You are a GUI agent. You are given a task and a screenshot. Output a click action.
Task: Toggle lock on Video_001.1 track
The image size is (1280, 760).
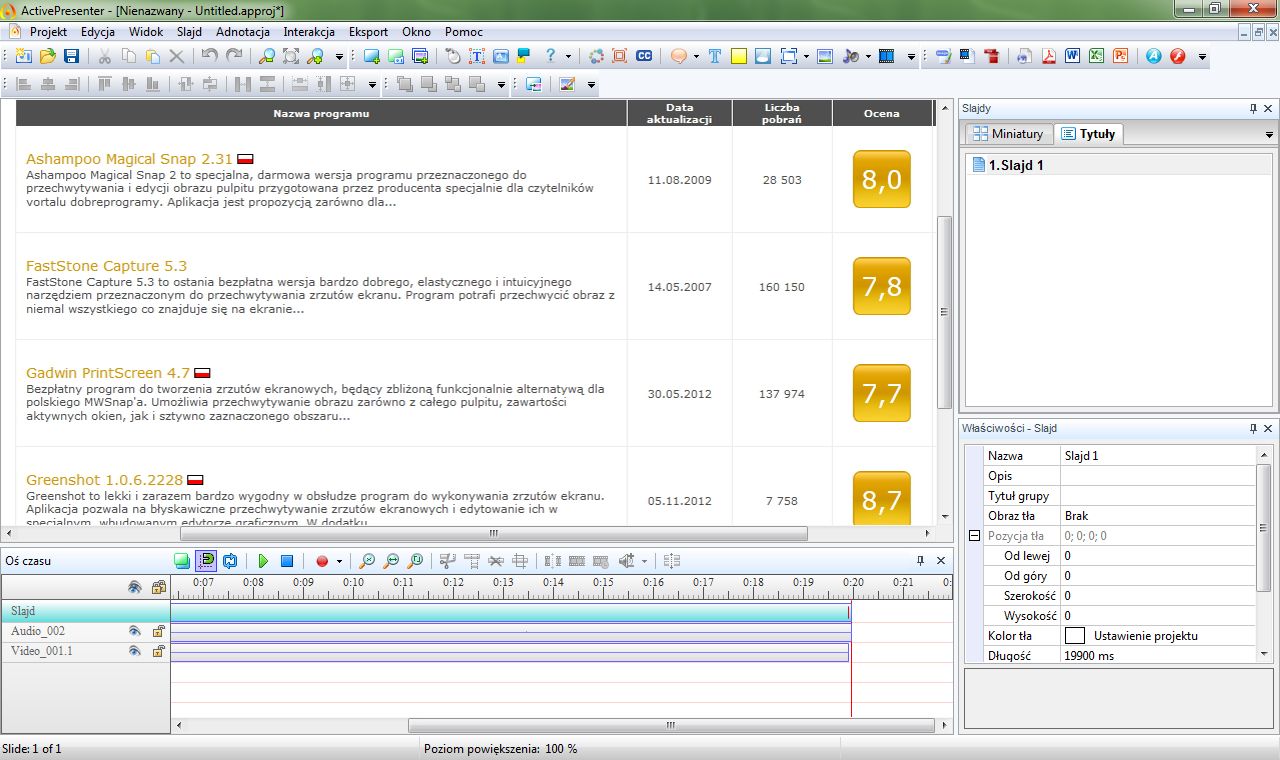pos(158,651)
